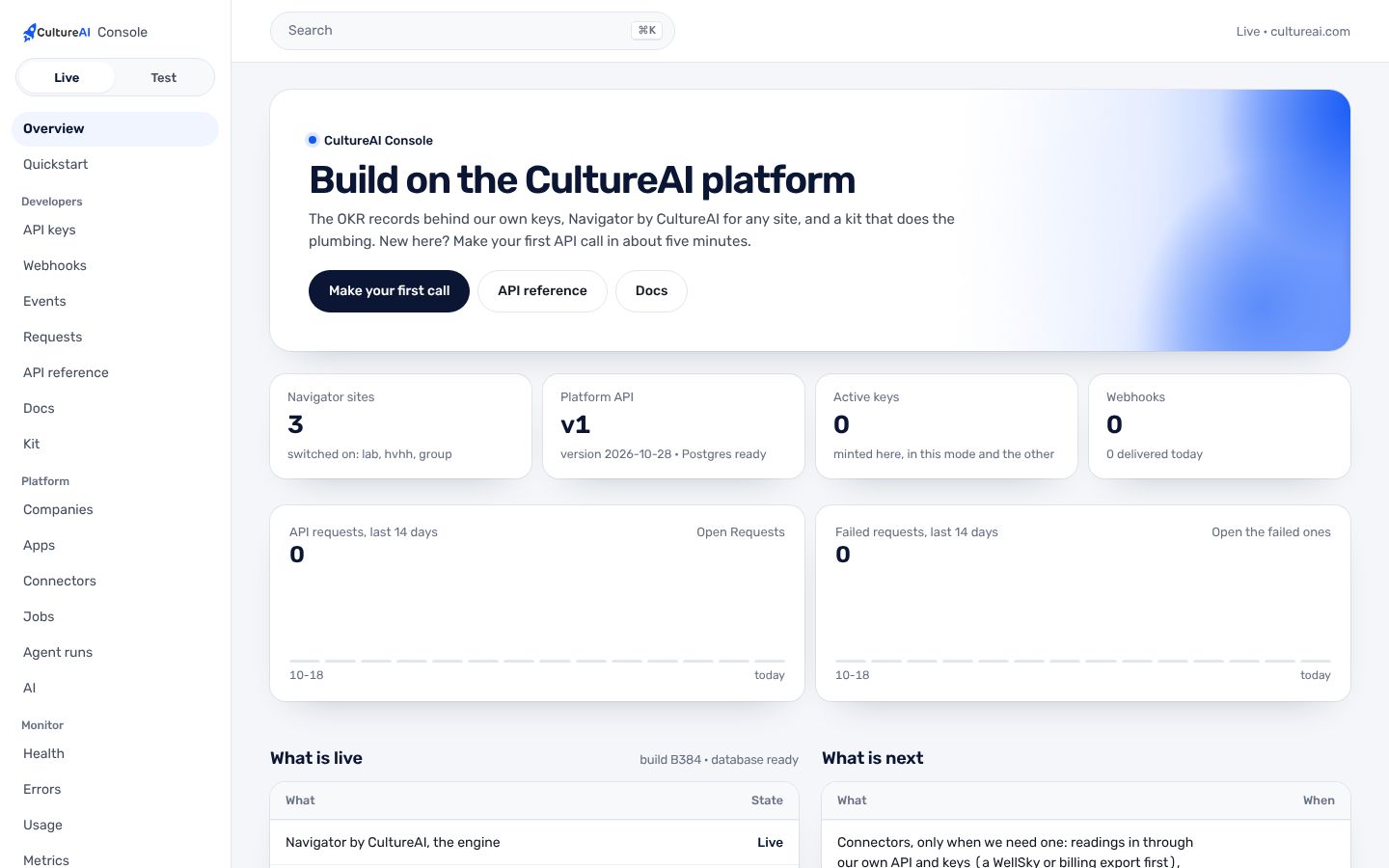
Task: Select AI in the sidebar
Action: [115, 689]
